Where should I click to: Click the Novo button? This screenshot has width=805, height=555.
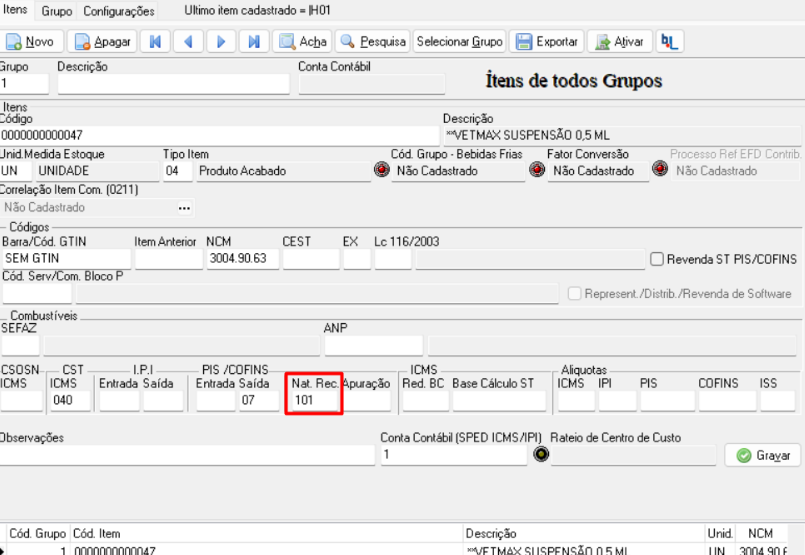click(x=31, y=42)
